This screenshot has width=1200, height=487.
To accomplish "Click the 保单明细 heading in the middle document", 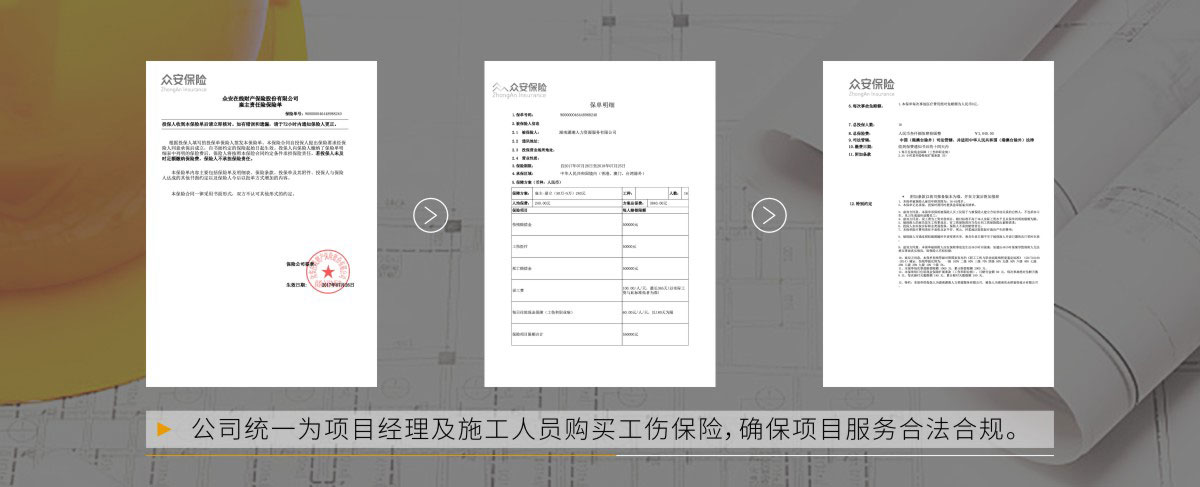I will coord(600,104).
